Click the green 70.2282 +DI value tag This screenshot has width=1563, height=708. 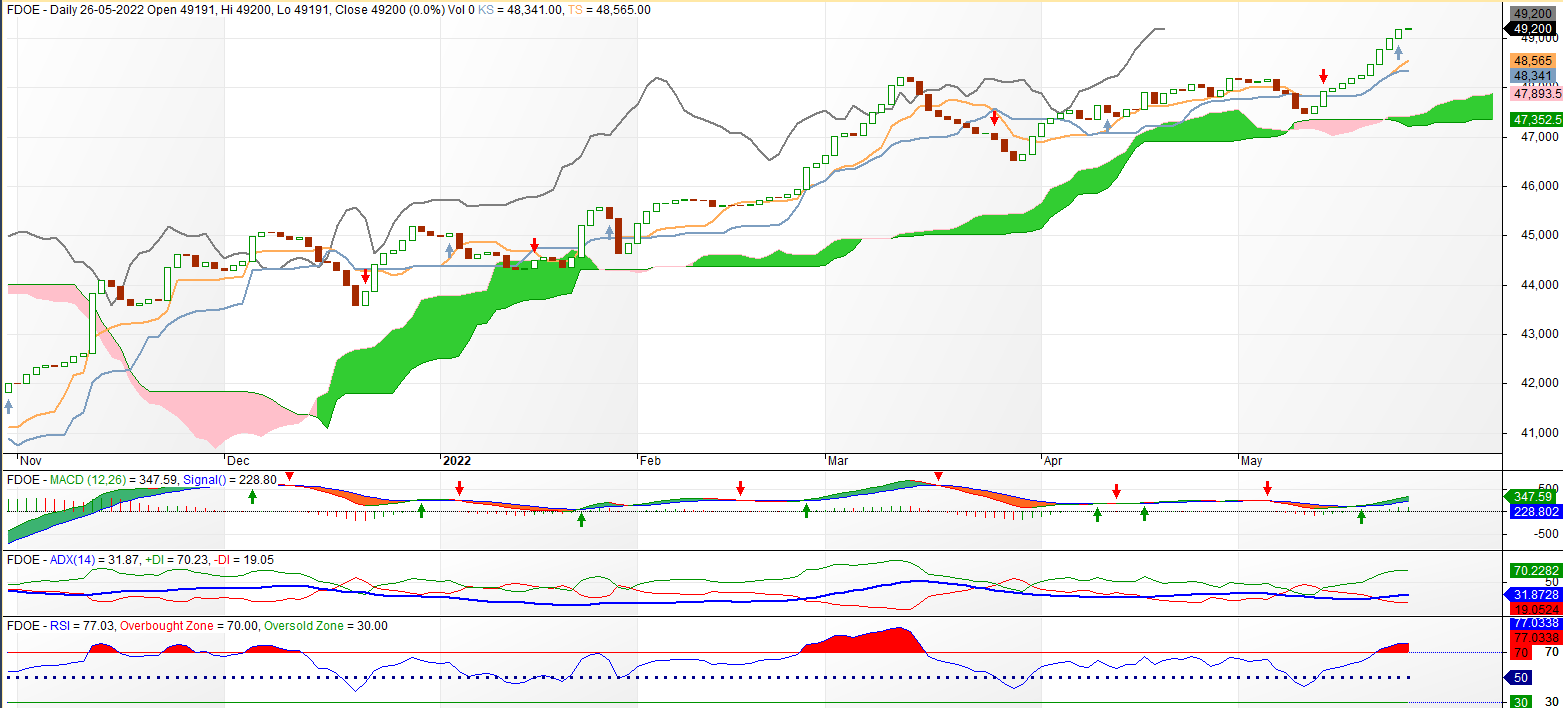(x=1531, y=571)
